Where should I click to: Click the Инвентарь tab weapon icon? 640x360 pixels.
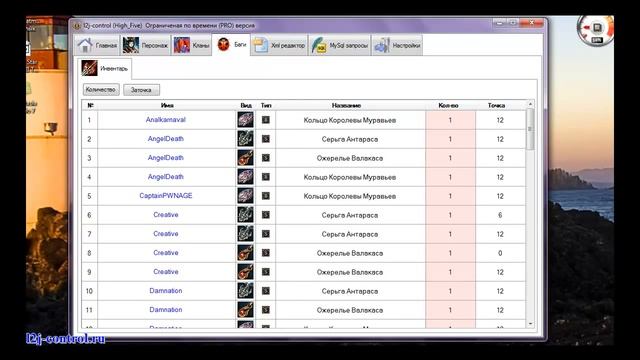pos(89,68)
